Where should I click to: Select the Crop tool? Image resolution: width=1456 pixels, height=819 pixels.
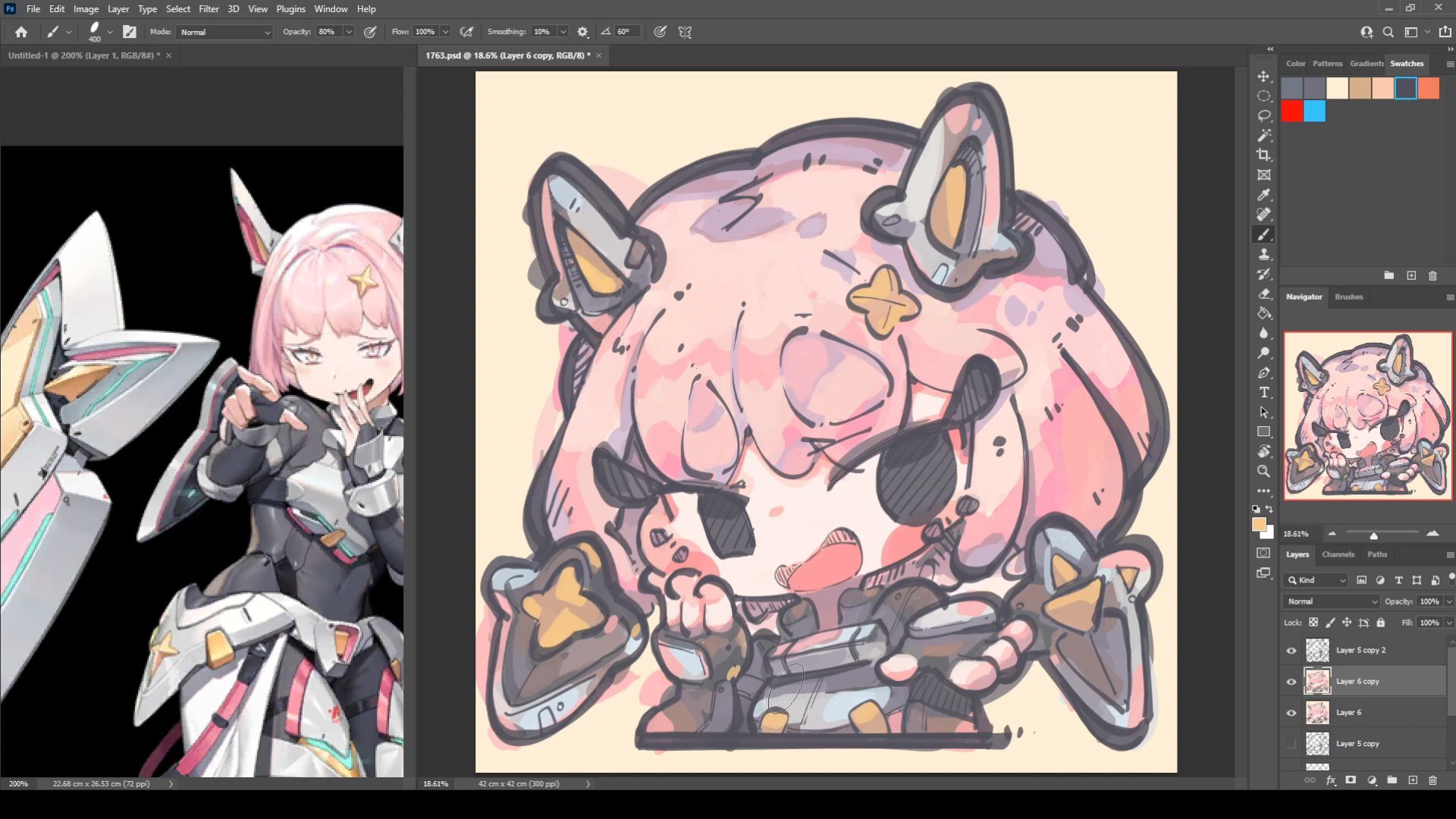pyautogui.click(x=1263, y=155)
